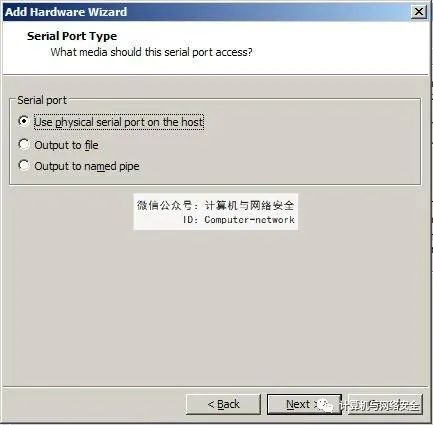433x425 pixels.
Task: Choose the Output to file radio button
Action: point(24,144)
